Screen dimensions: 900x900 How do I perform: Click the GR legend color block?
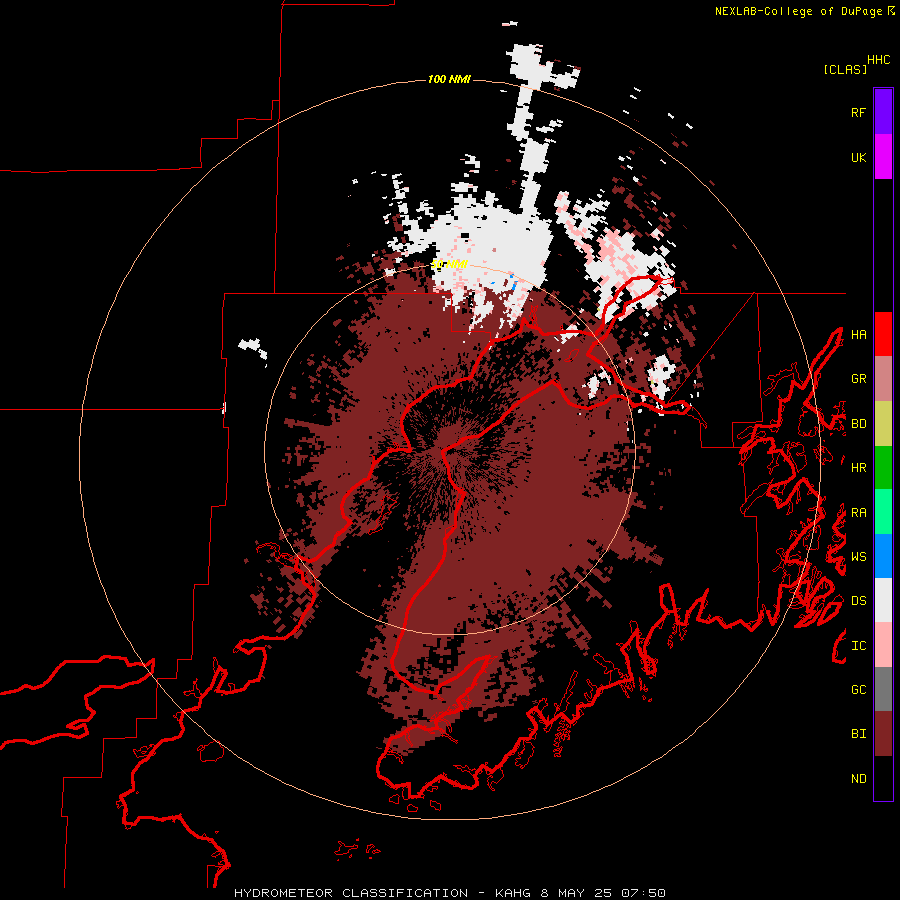tap(883, 379)
